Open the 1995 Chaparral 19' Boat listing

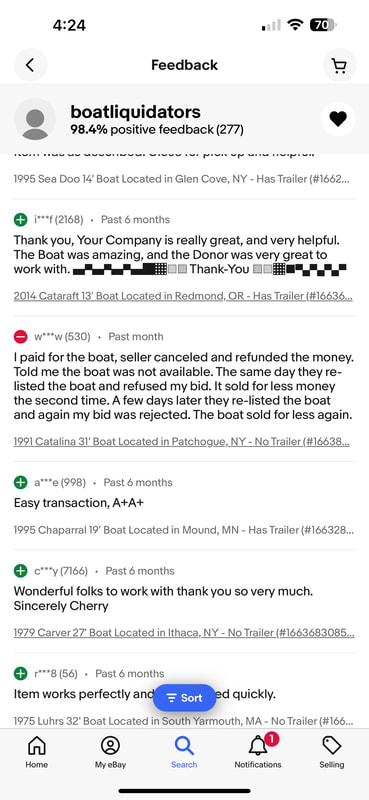[x=183, y=530]
